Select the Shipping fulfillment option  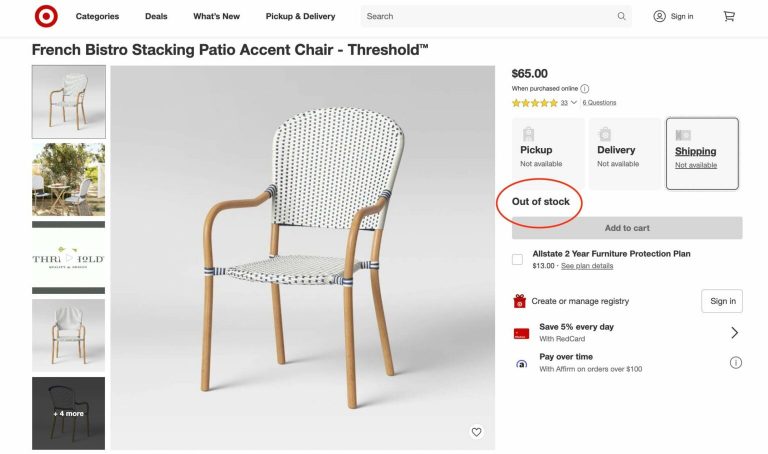click(702, 153)
